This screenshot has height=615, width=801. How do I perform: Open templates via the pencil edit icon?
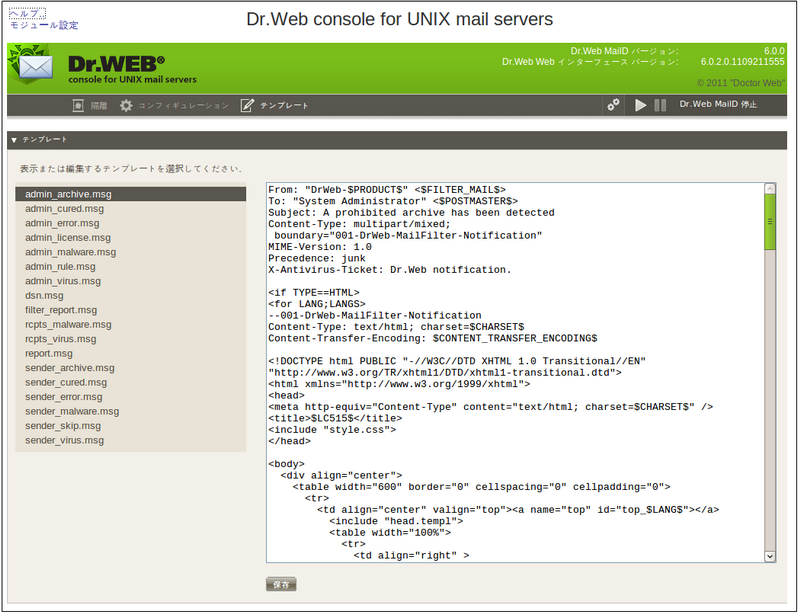coord(247,106)
